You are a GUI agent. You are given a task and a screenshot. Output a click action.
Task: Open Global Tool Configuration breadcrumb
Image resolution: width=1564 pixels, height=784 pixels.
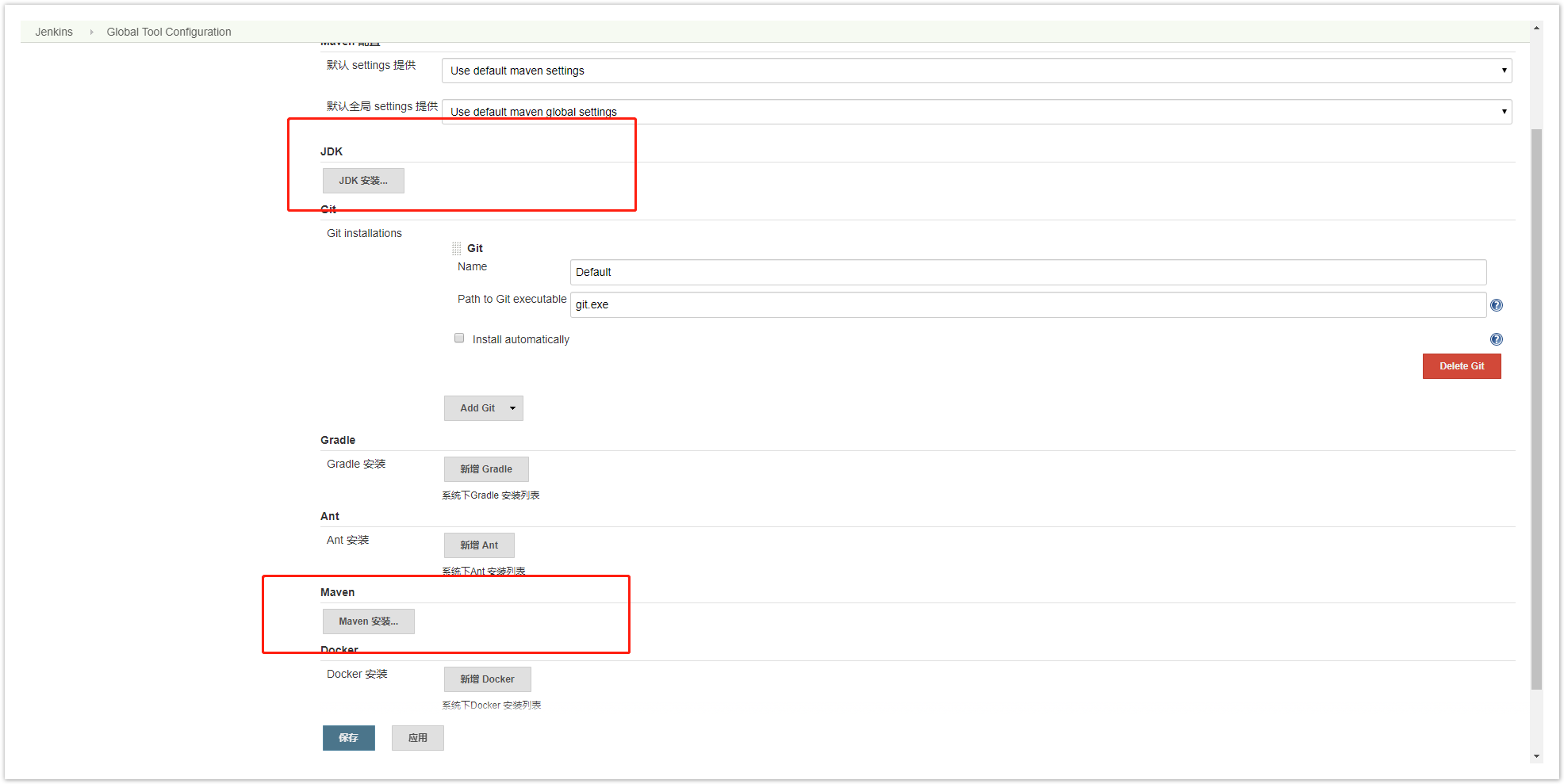point(169,32)
